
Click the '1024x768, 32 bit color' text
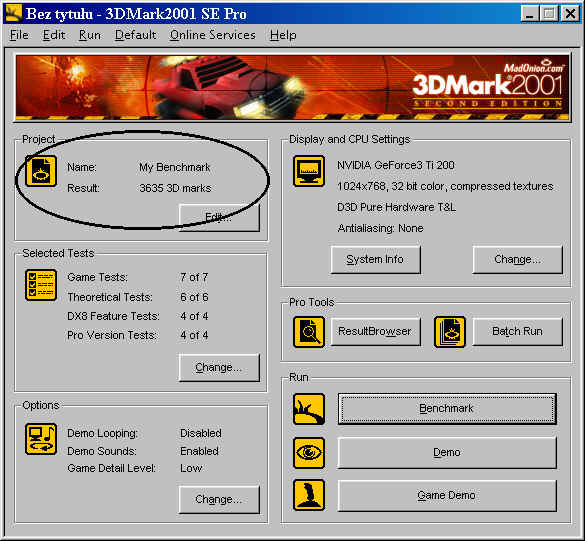(391, 186)
